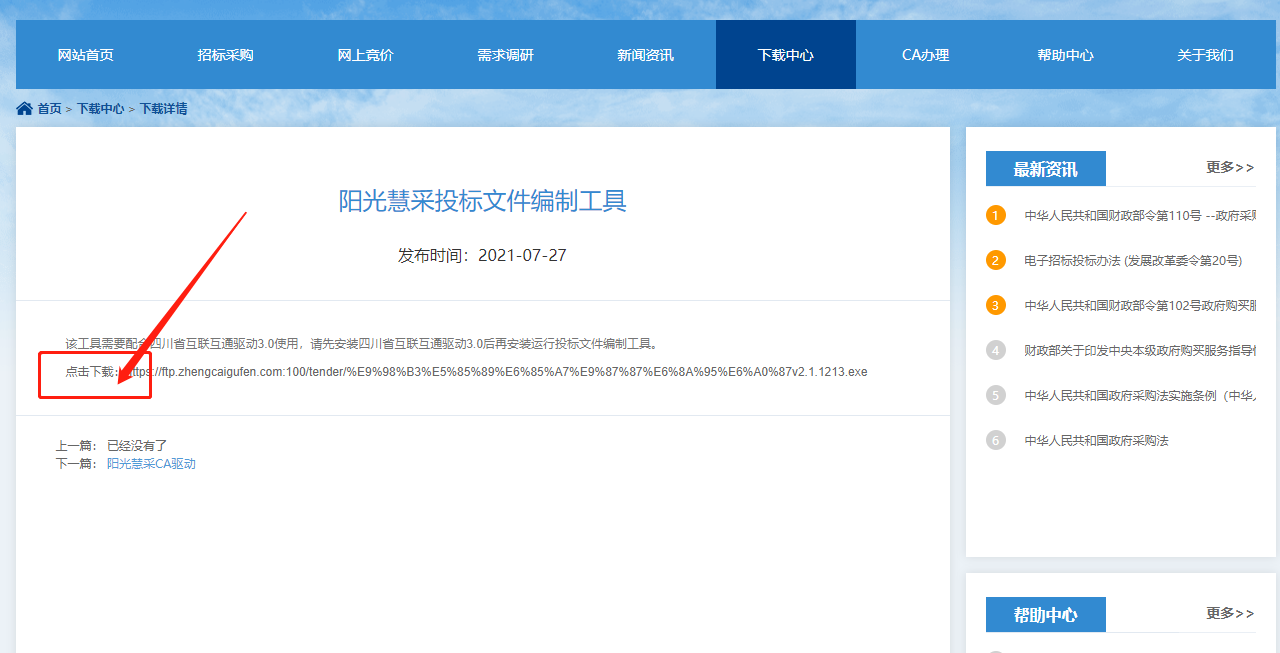Click the home icon in breadcrumb
Viewport: 1280px width, 653px height.
point(24,108)
